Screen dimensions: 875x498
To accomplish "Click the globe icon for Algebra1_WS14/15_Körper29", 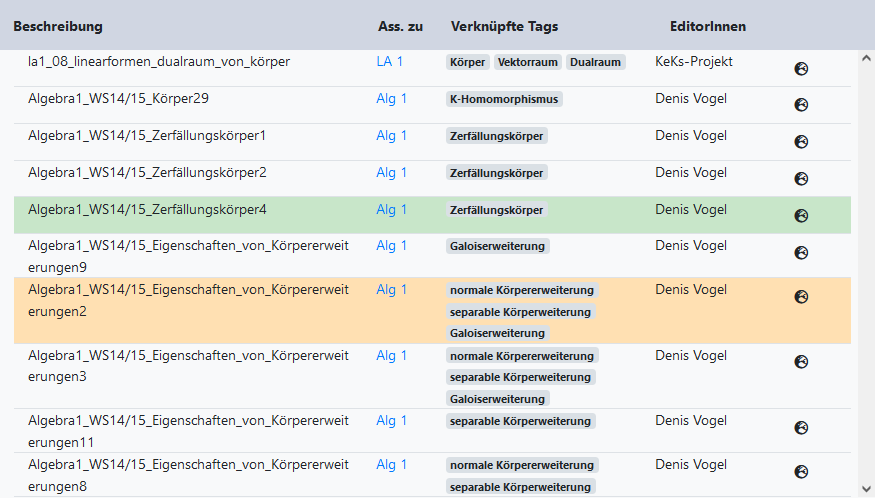I will tap(801, 105).
